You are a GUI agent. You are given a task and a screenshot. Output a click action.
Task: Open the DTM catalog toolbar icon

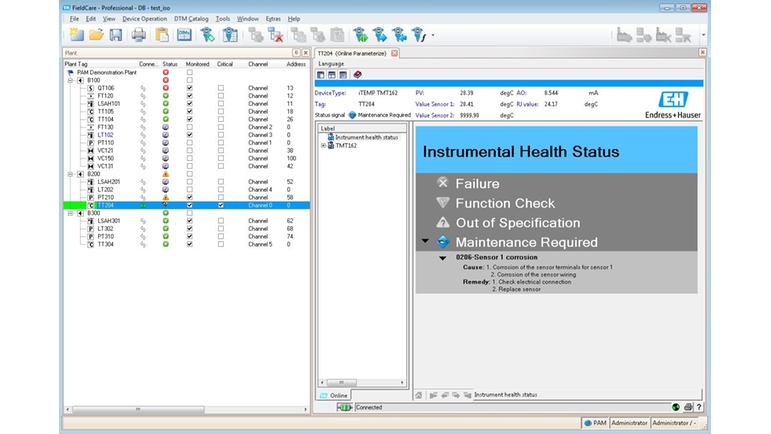tap(184, 35)
